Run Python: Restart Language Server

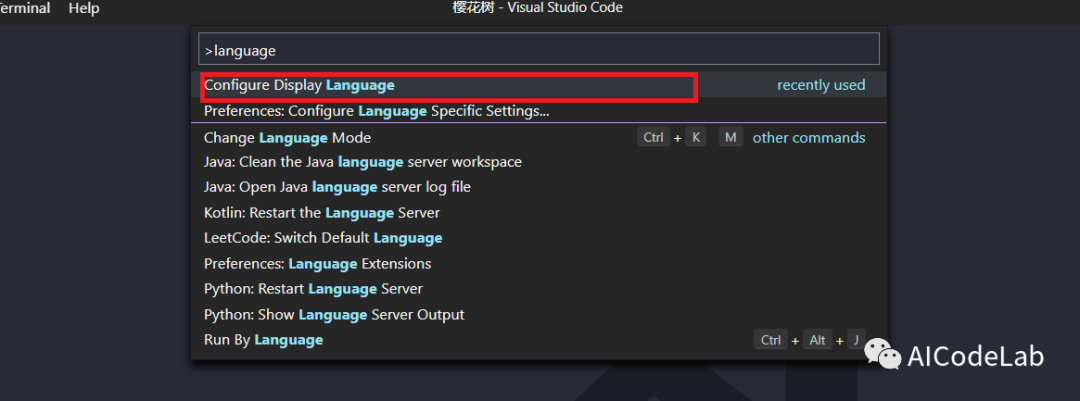click(x=539, y=289)
